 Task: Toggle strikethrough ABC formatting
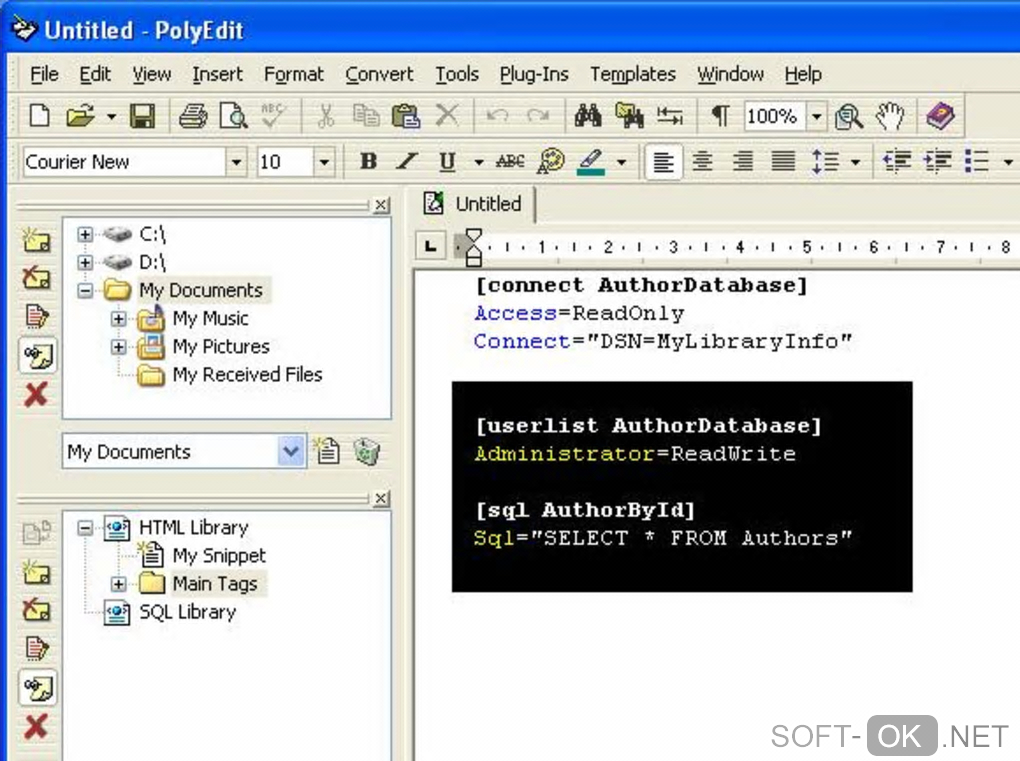tap(511, 161)
